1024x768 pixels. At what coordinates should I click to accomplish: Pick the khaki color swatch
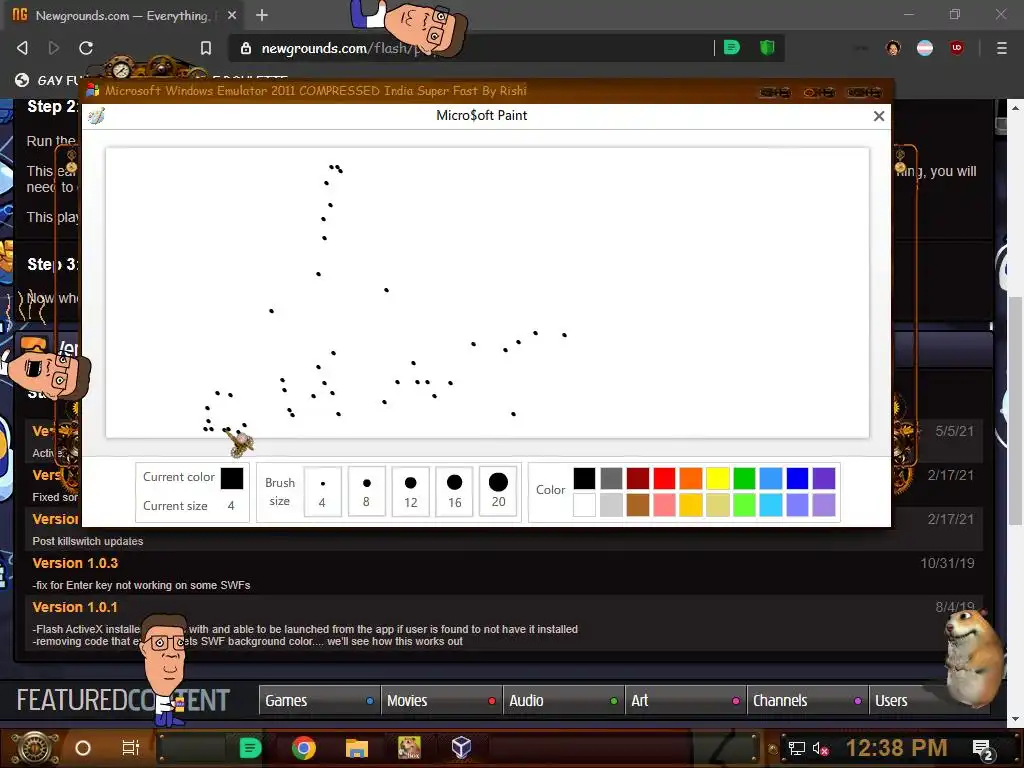click(718, 505)
